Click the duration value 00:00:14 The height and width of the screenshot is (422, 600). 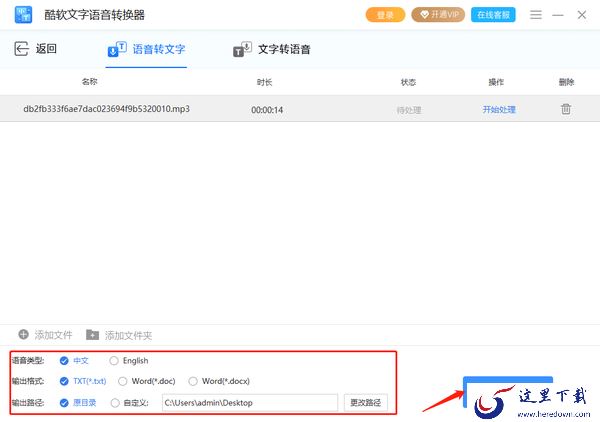point(267,110)
